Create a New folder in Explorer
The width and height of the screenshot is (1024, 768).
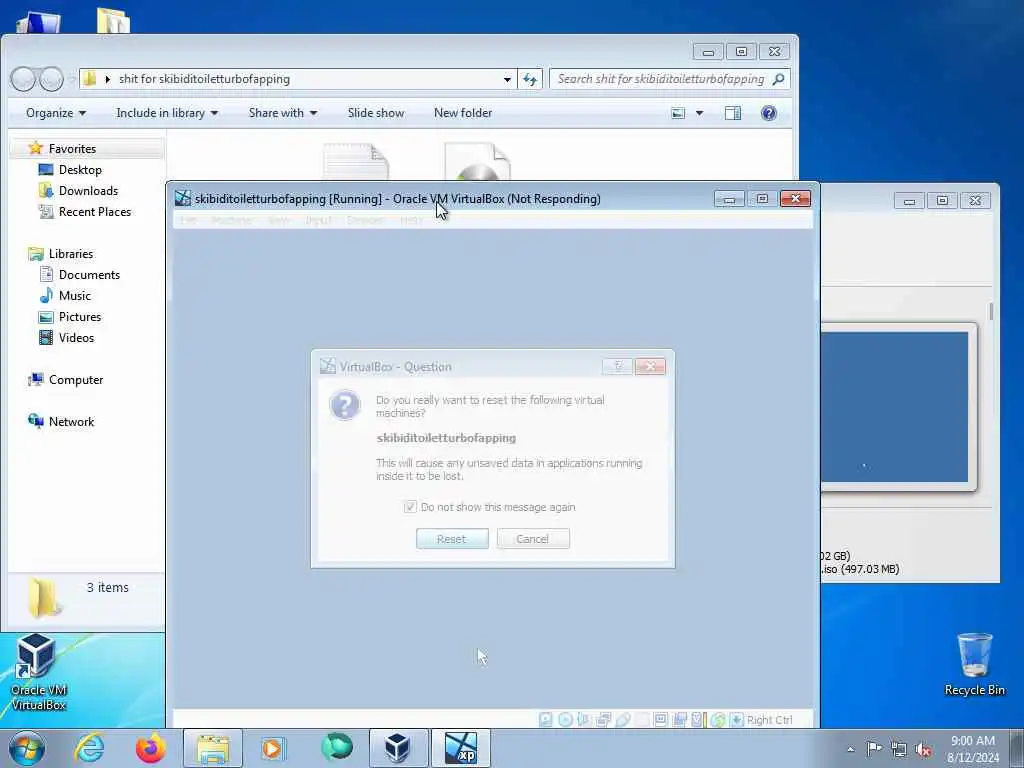pyautogui.click(x=463, y=113)
